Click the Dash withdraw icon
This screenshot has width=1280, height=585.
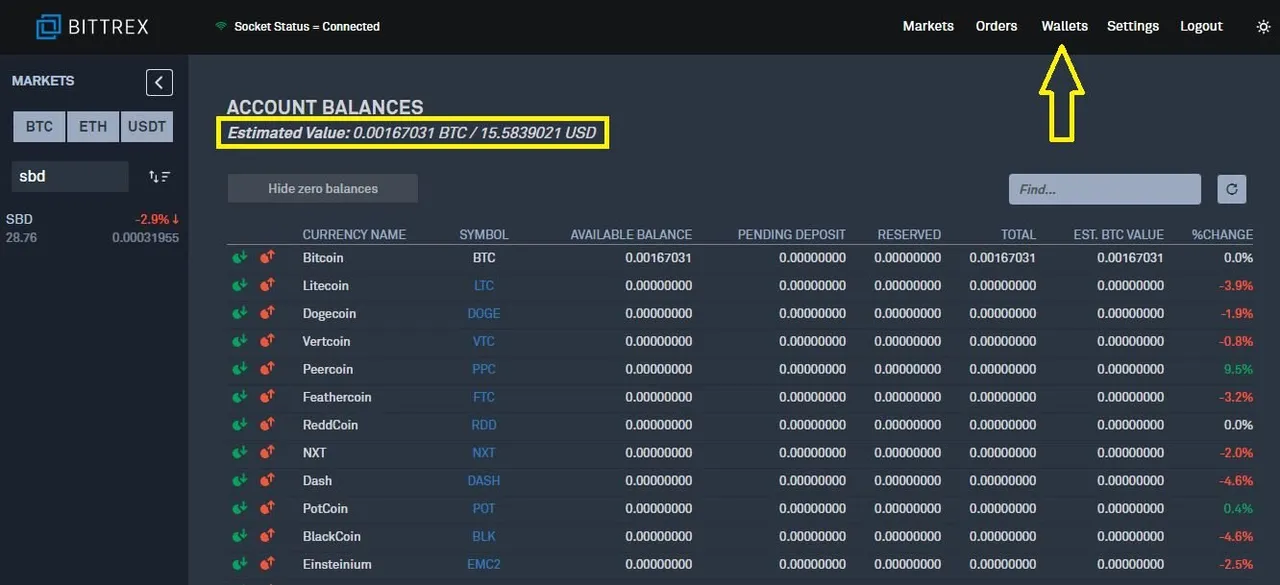point(267,481)
